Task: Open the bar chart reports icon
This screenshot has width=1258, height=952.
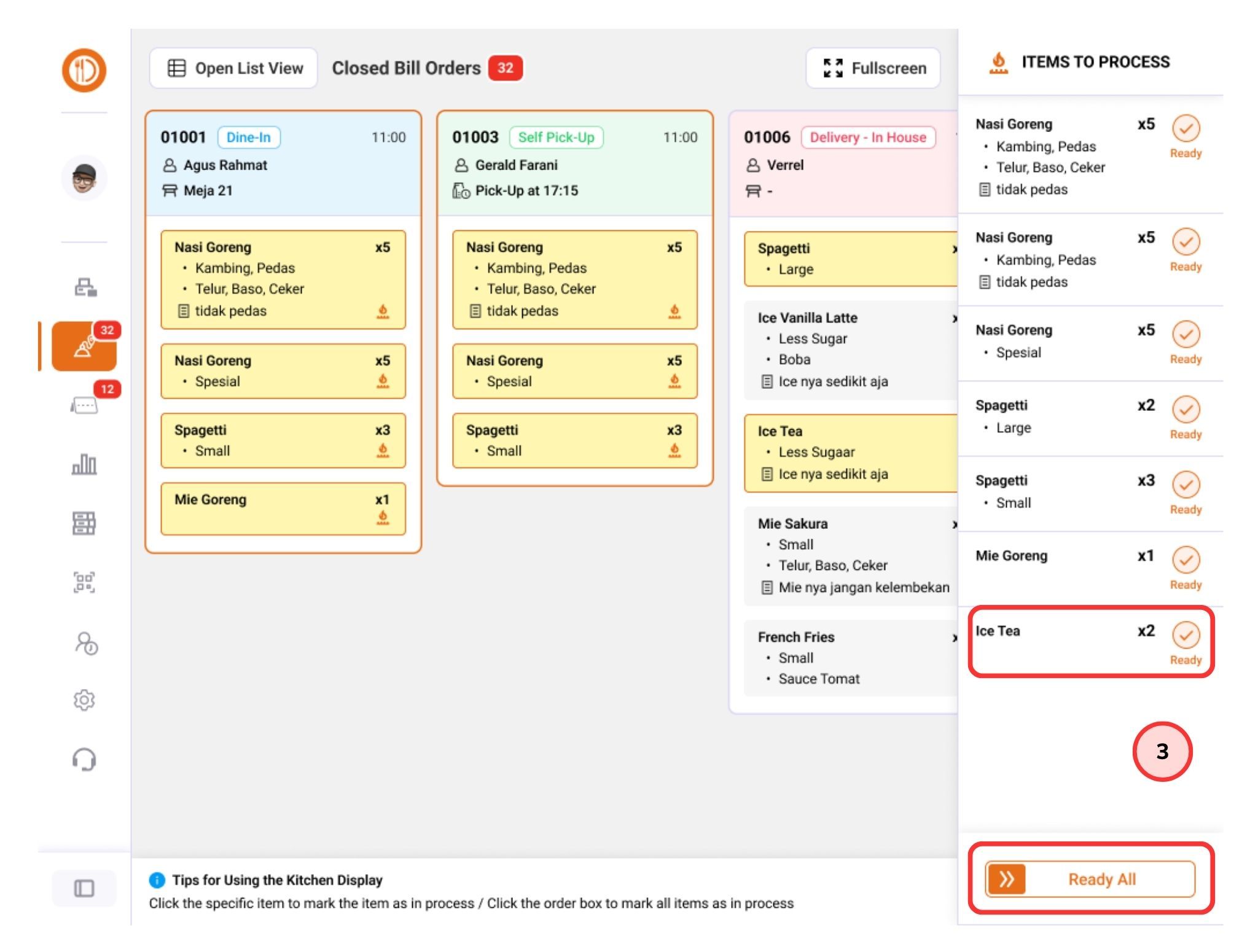Action: tap(84, 464)
